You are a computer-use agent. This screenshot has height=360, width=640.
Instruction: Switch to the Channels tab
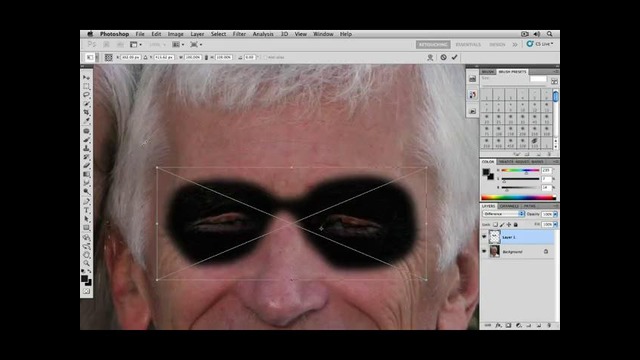[x=509, y=206]
